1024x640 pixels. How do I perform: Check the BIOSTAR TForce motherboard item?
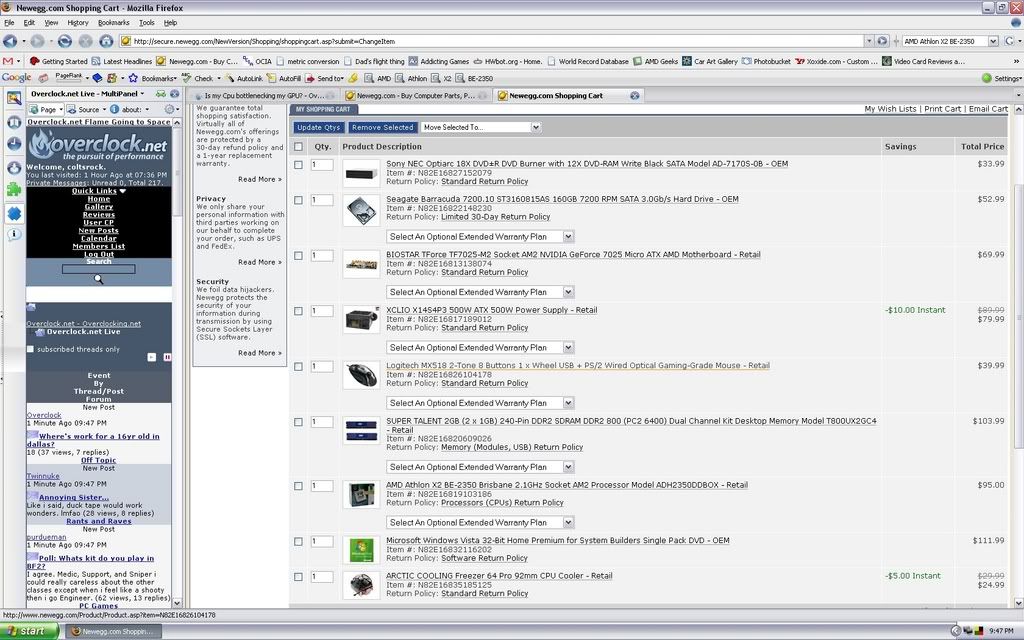pos(298,256)
